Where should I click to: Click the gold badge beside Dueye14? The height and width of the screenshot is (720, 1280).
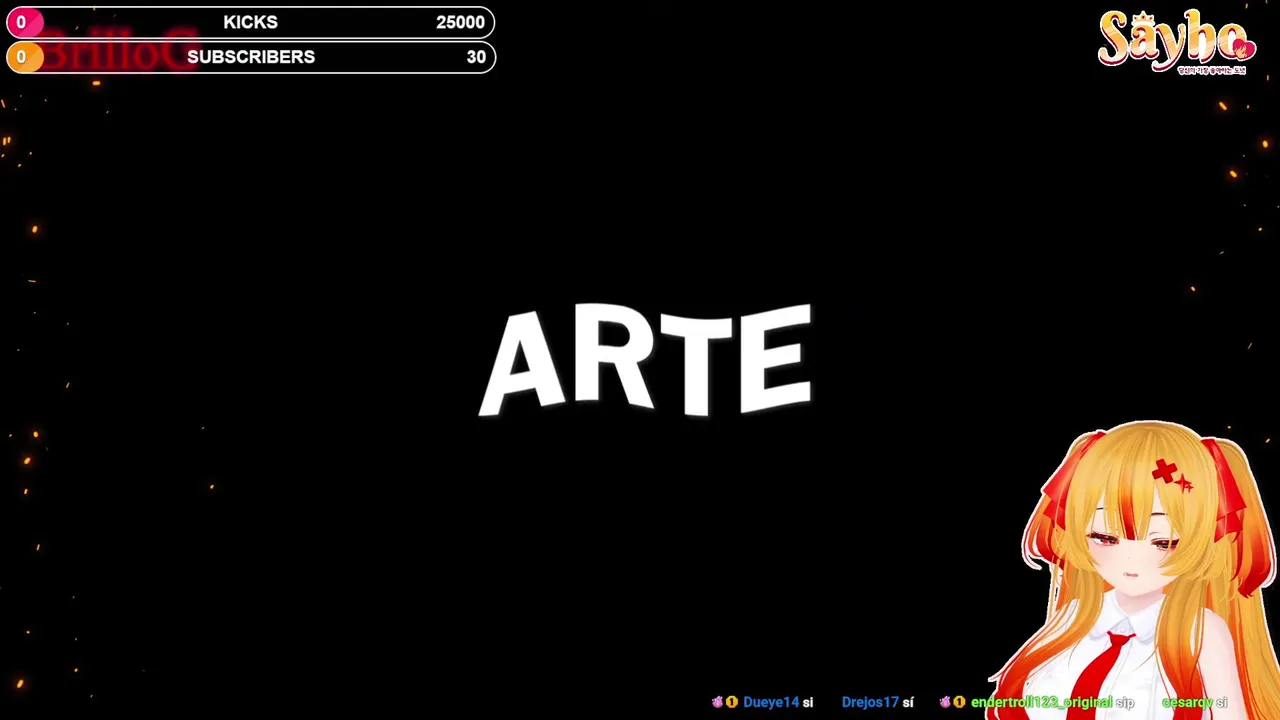(x=731, y=702)
